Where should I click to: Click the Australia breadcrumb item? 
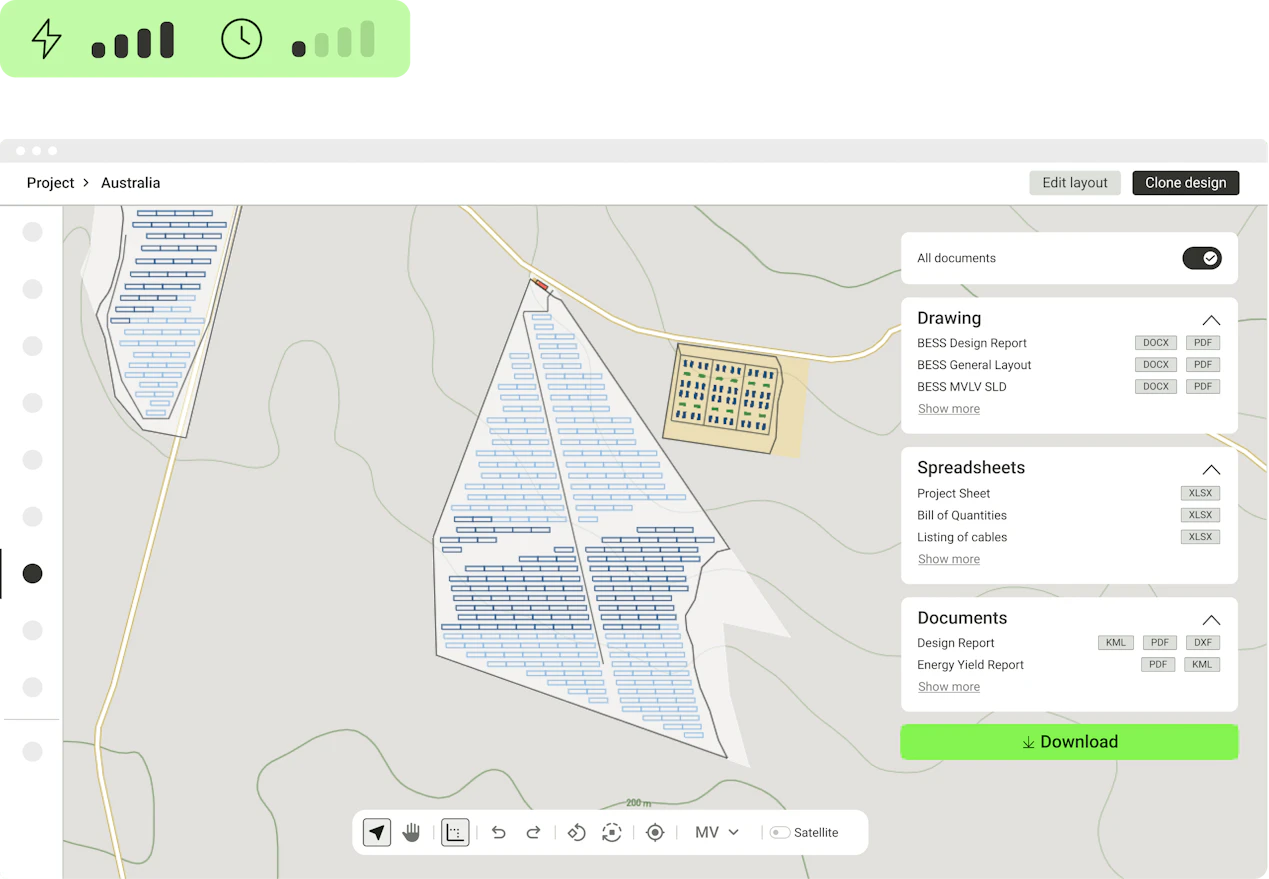tap(131, 183)
